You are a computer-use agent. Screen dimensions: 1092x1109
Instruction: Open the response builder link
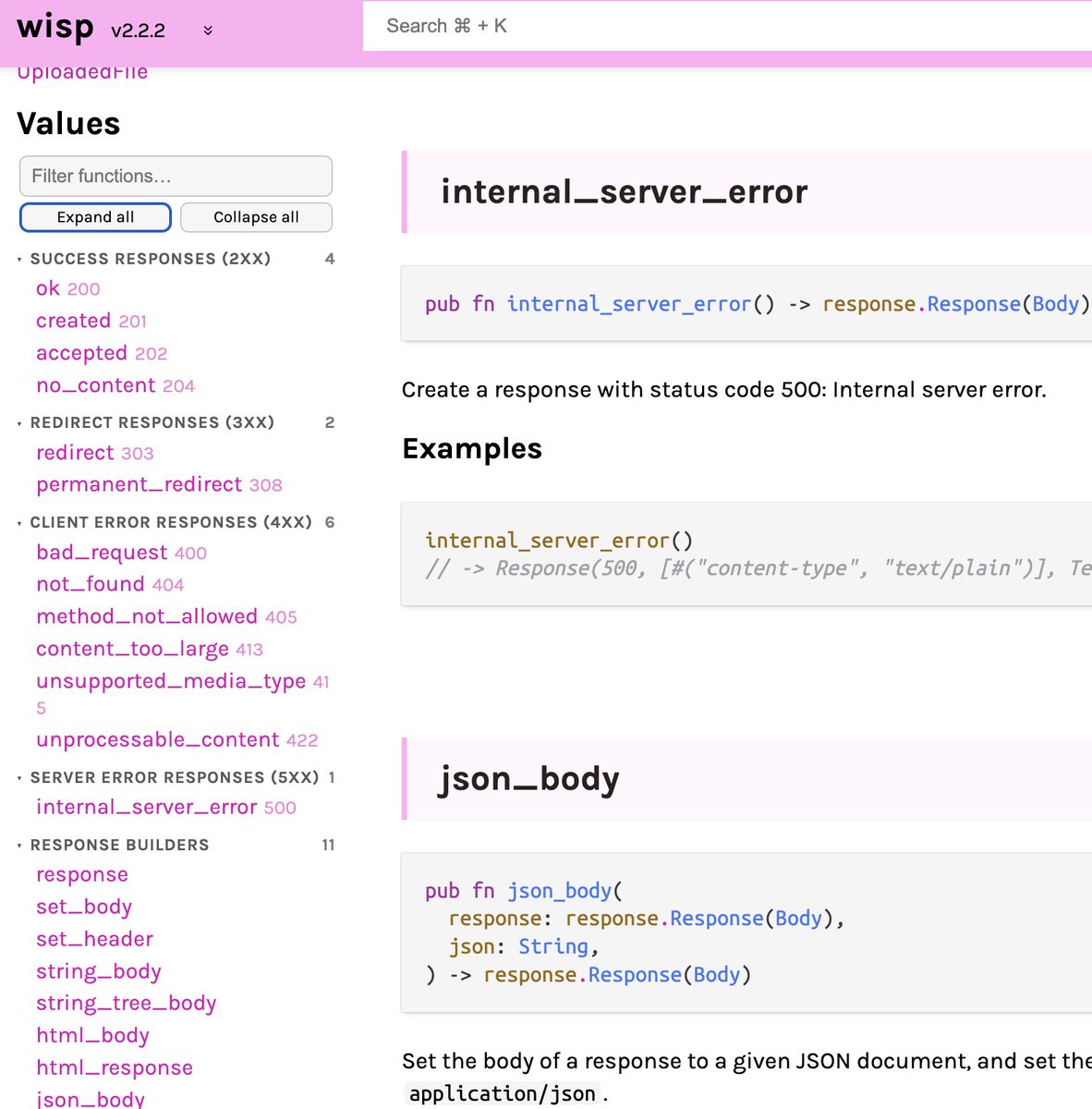82,874
